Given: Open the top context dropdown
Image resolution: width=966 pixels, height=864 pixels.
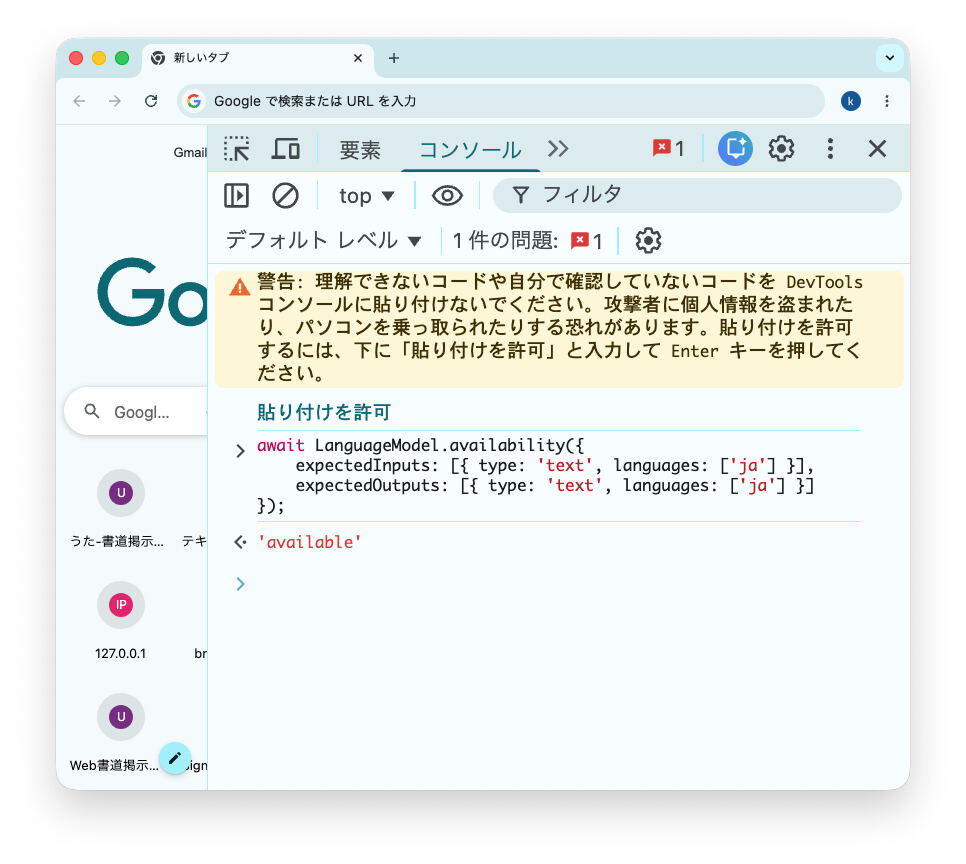Looking at the screenshot, I should pyautogui.click(x=366, y=196).
